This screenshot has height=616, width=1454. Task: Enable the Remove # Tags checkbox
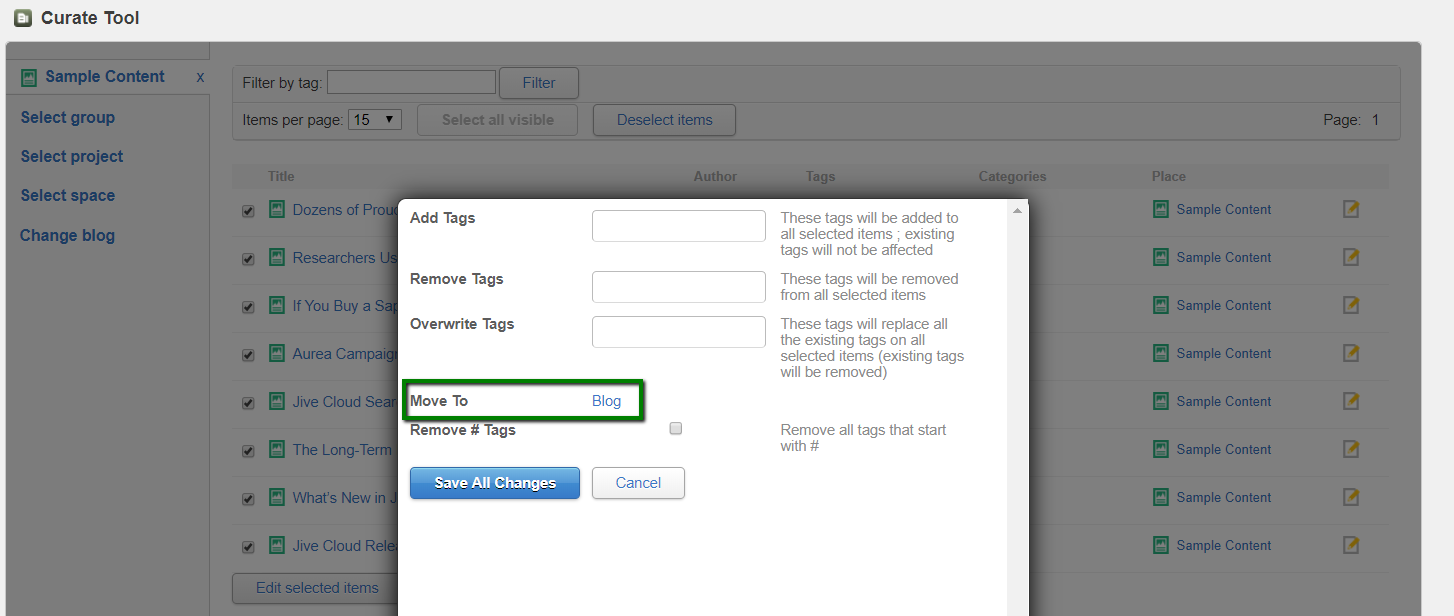click(675, 428)
